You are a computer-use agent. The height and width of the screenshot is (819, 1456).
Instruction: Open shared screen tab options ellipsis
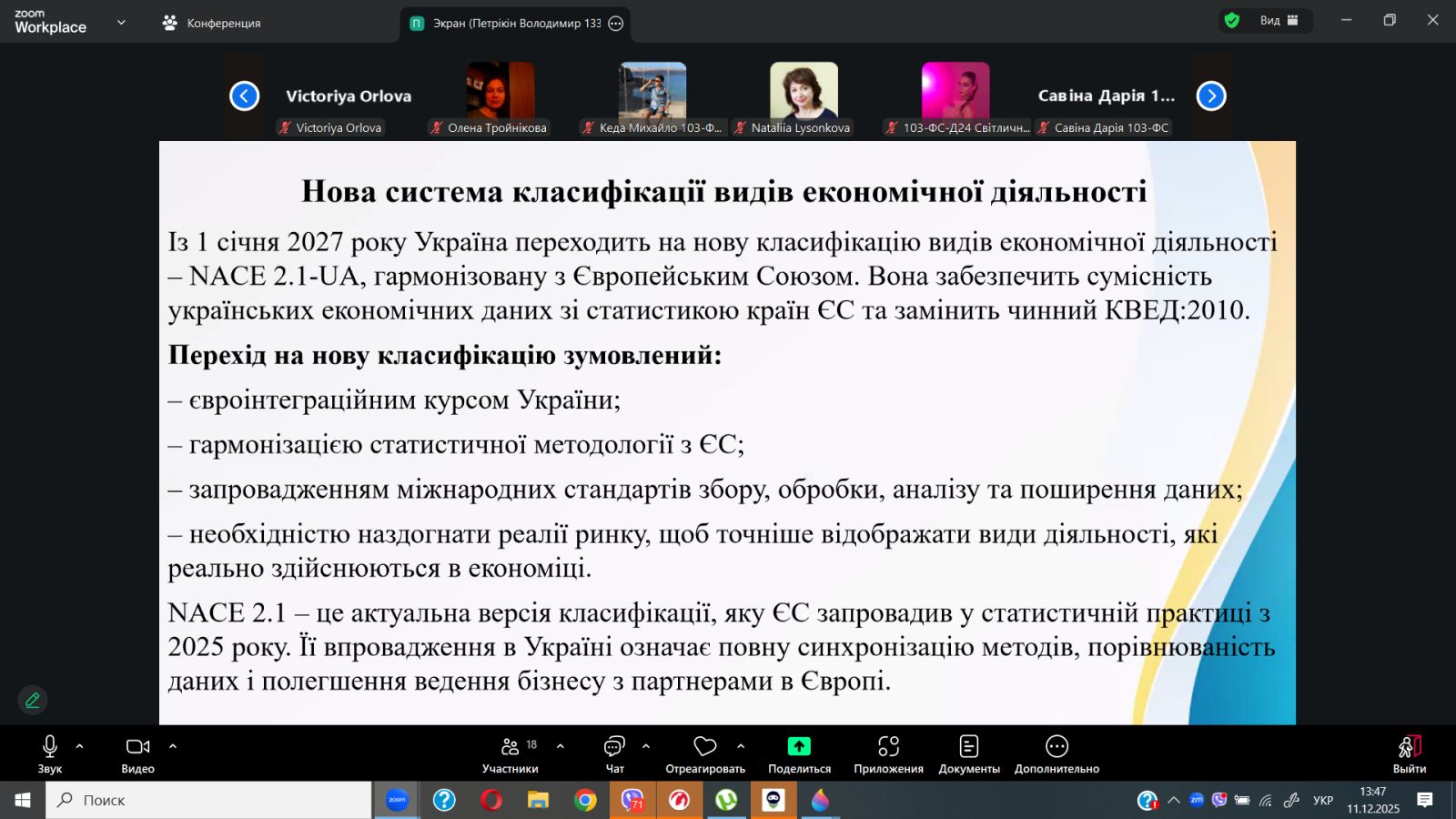tap(616, 24)
